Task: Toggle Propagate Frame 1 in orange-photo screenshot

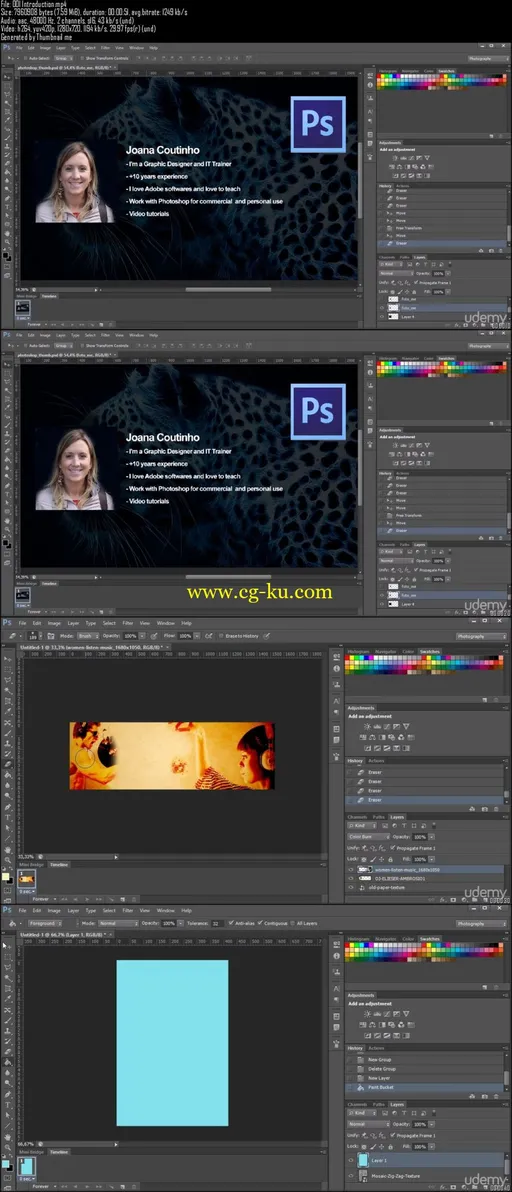Action: (x=392, y=848)
